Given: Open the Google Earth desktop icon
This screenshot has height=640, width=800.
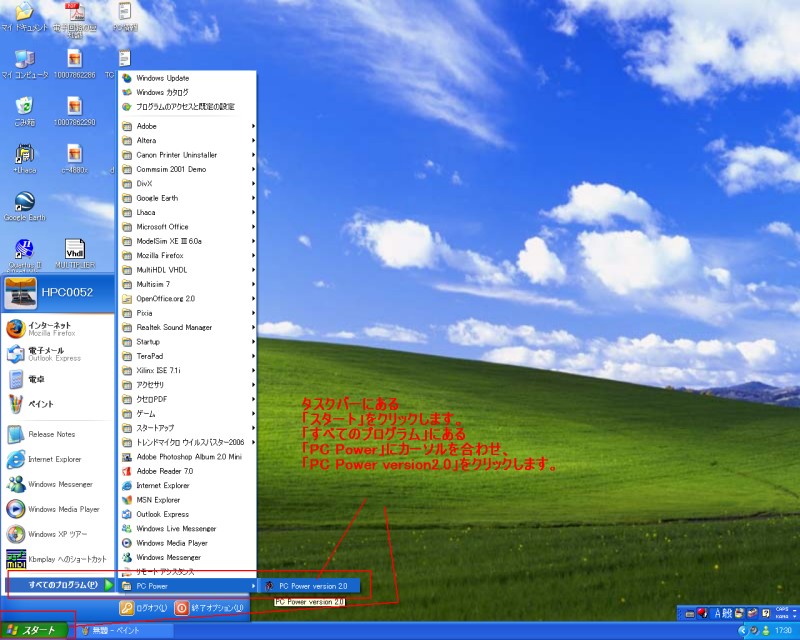Looking at the screenshot, I should click(x=24, y=207).
